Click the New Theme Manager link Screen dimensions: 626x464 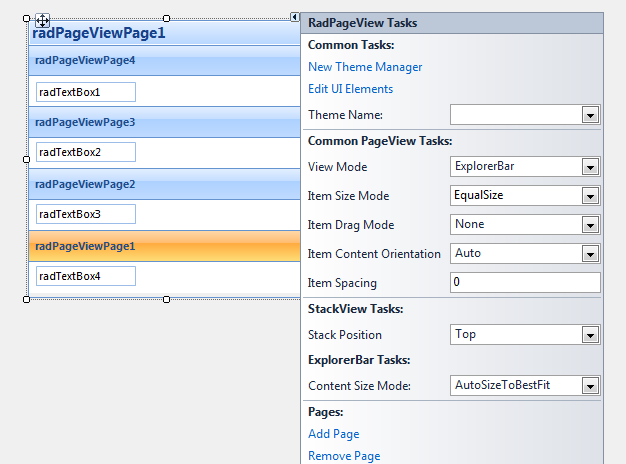[365, 67]
